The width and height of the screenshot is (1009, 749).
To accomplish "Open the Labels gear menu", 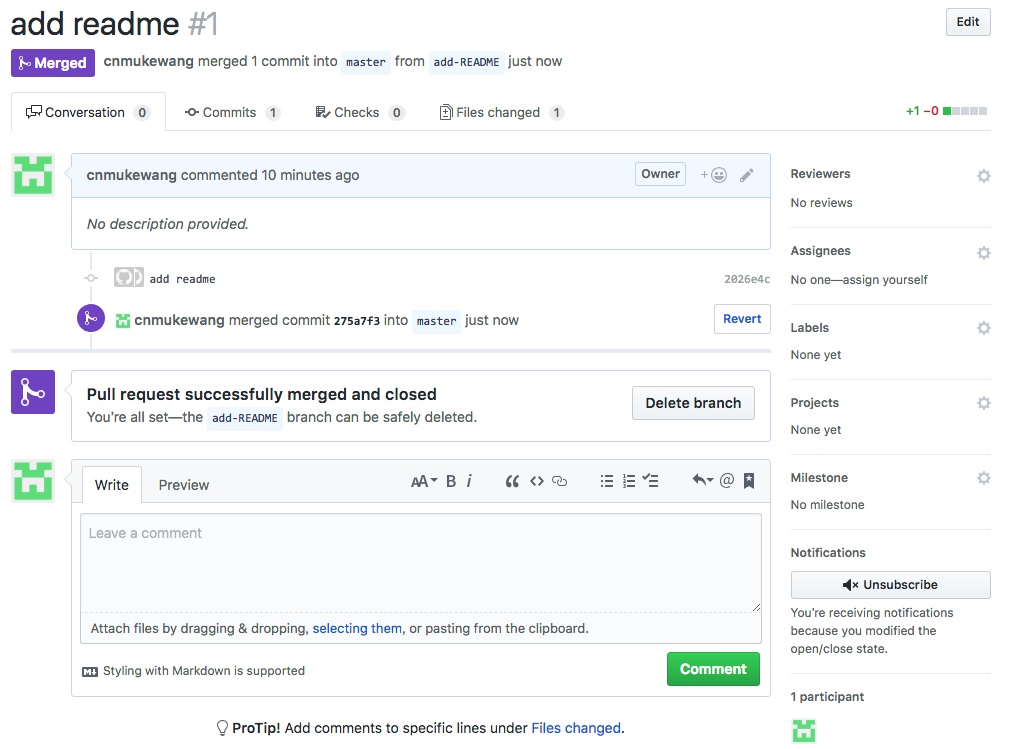I will tap(984, 328).
